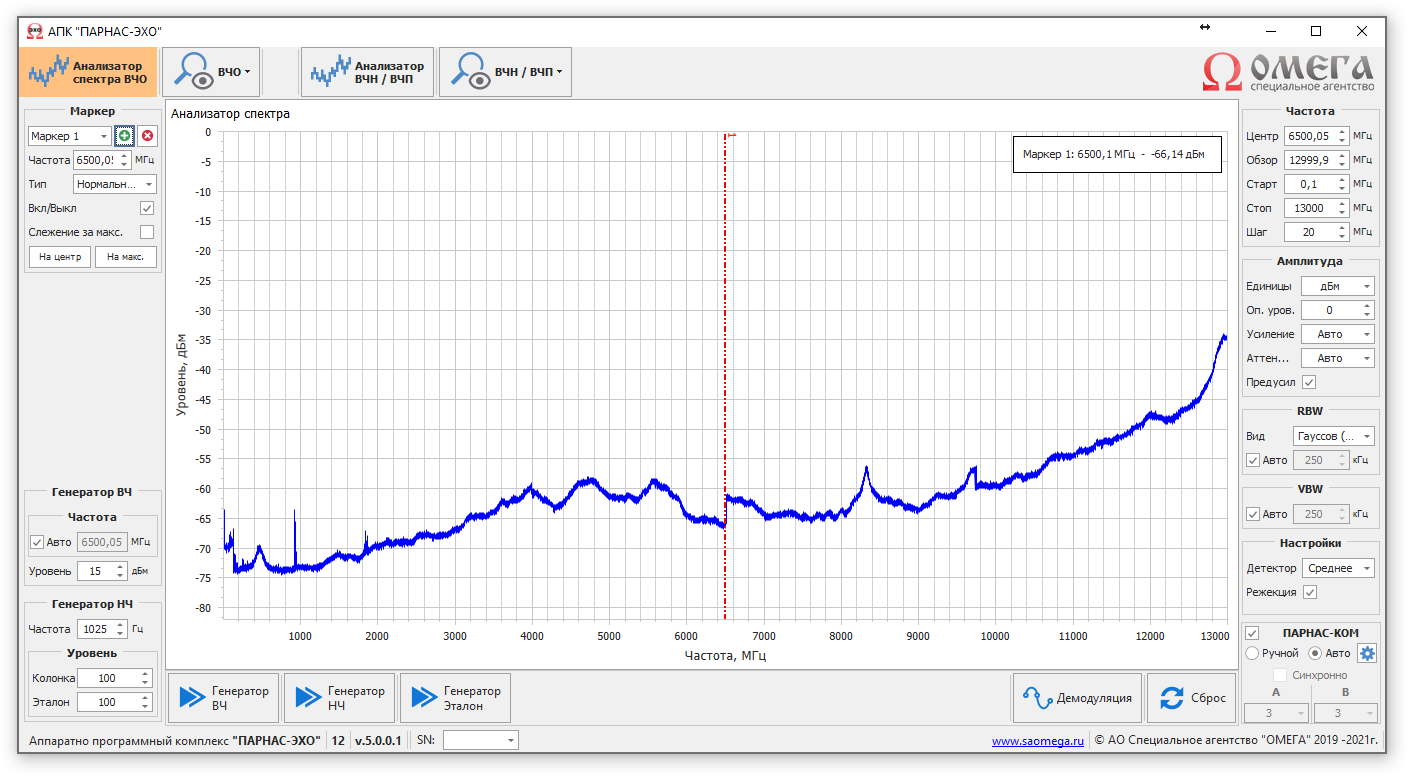Switch to Анализатор ВЧН / ВЧП tab

point(367,72)
